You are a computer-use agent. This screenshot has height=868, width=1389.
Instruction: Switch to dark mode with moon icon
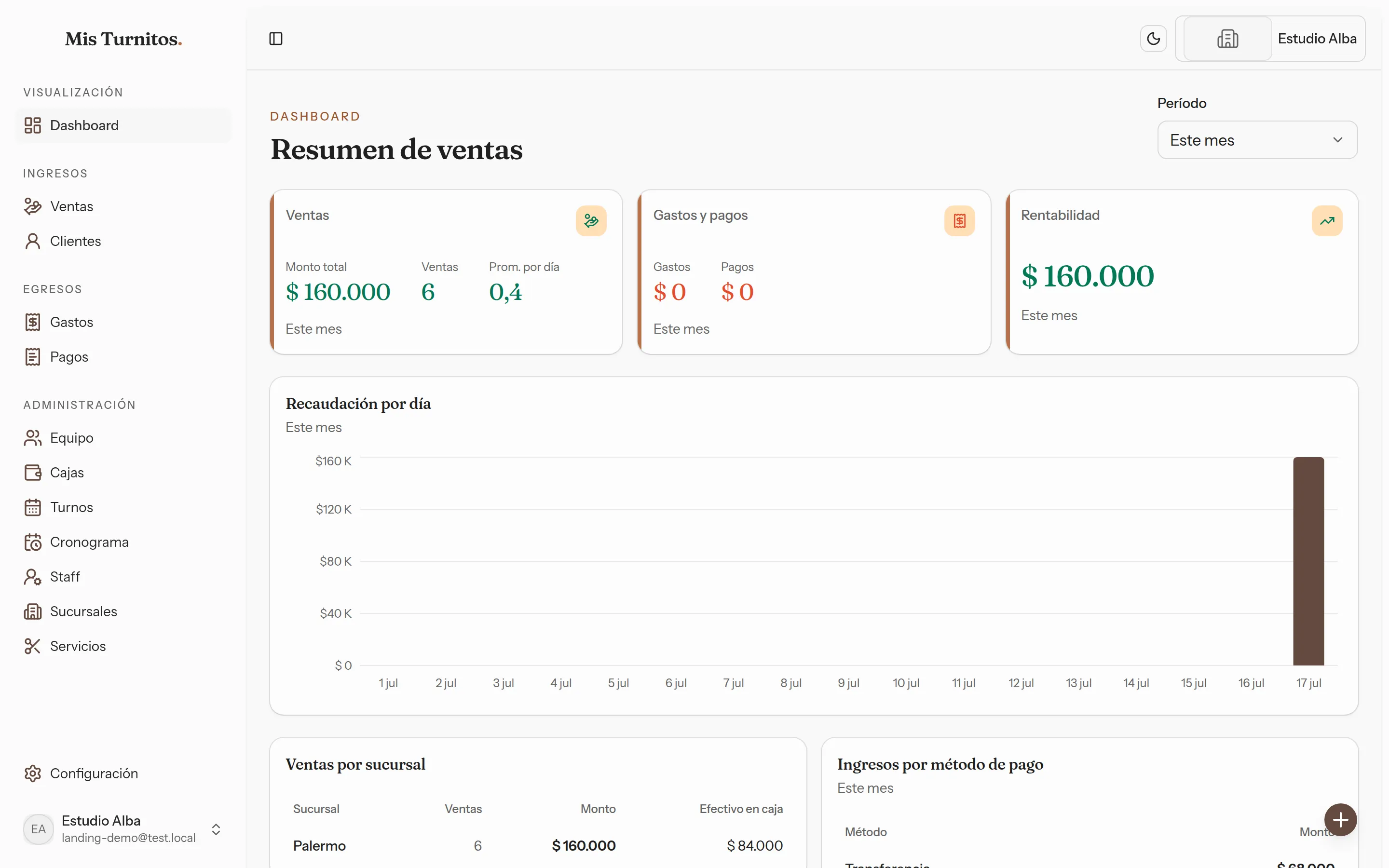pos(1153,39)
